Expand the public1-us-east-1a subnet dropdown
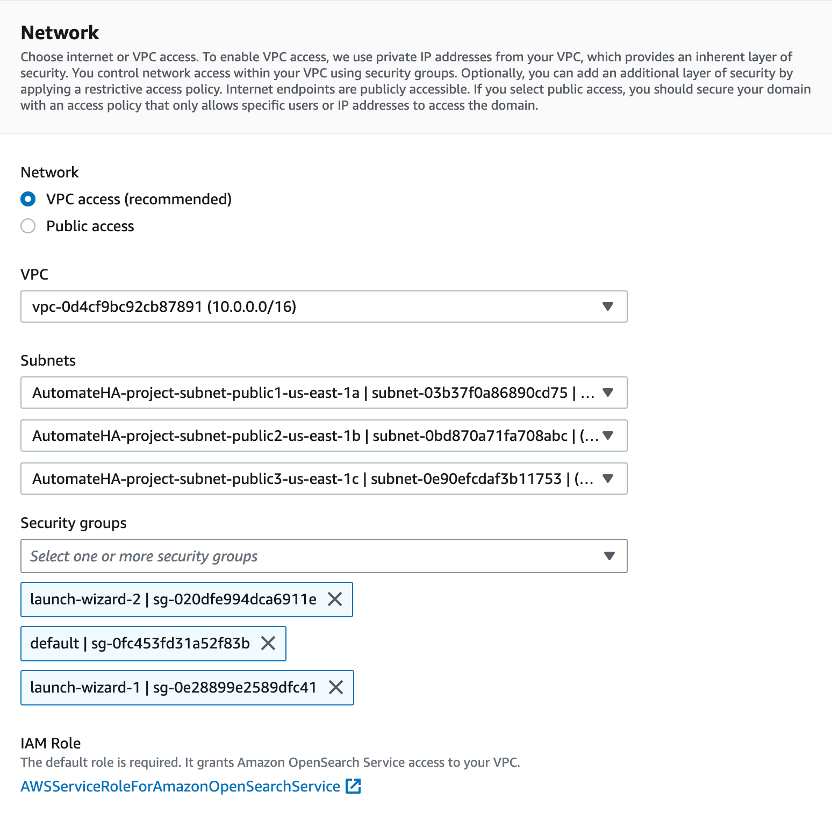Screen dimensions: 832x814 point(310,393)
